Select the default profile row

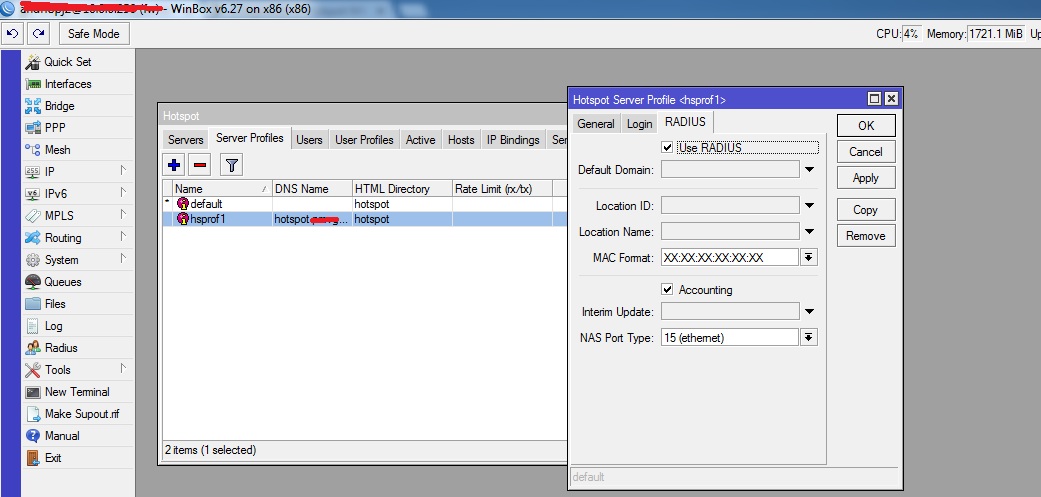tap(364, 204)
